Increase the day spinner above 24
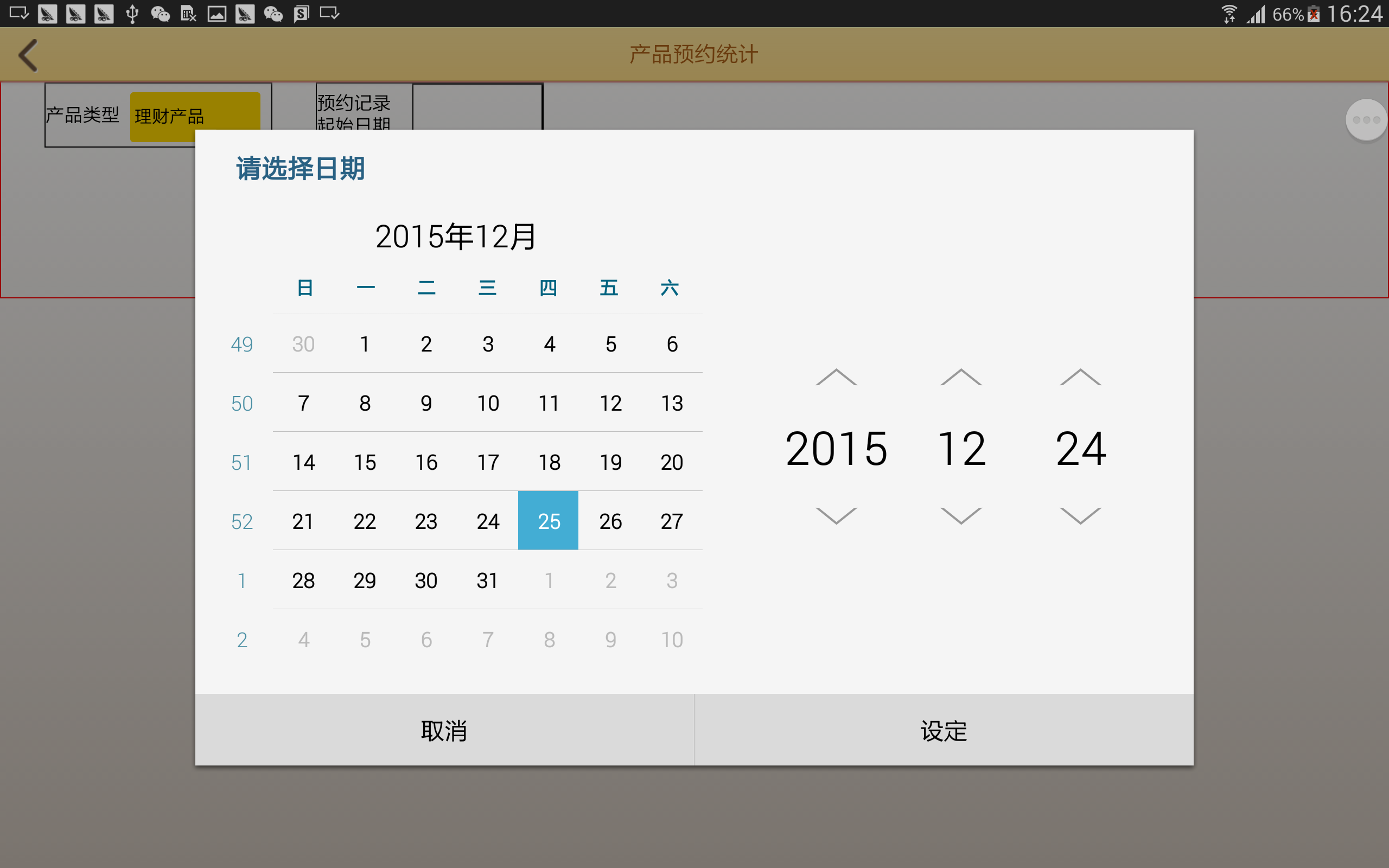The image size is (1389, 868). click(x=1080, y=376)
